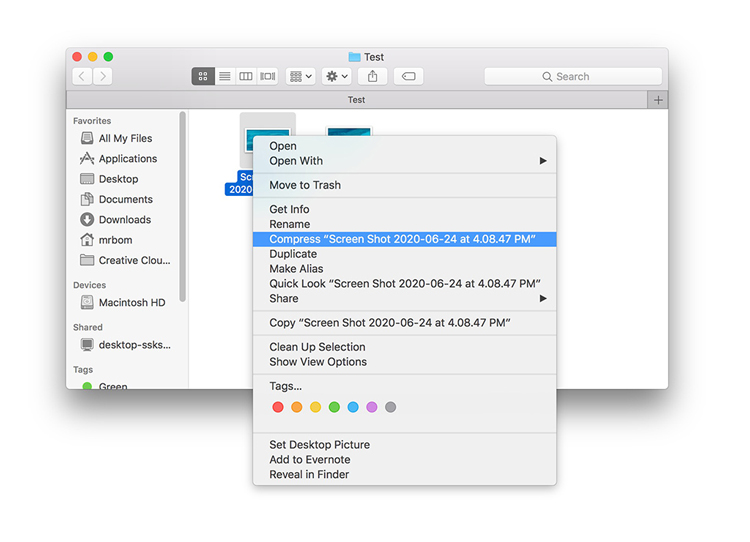The height and width of the screenshot is (542, 750).
Task: Choose Clean Up Selection
Action: point(404,347)
